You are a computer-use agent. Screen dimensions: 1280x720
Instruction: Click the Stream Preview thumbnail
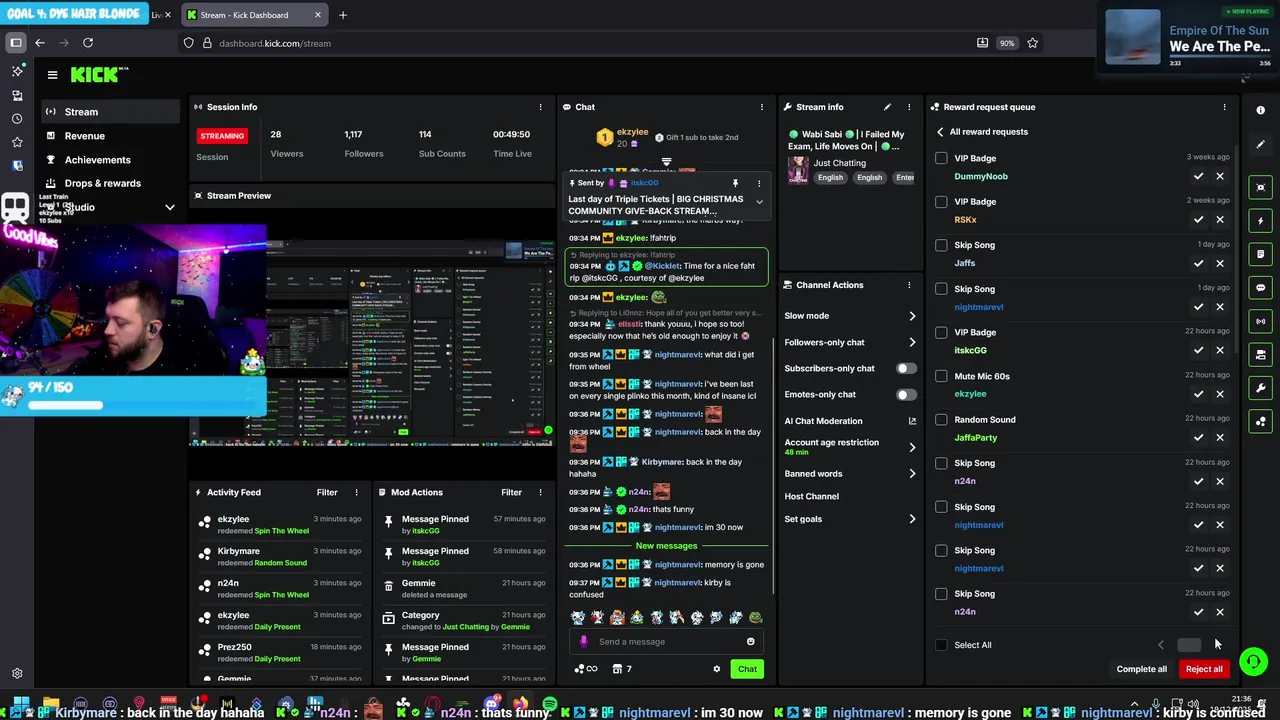372,342
